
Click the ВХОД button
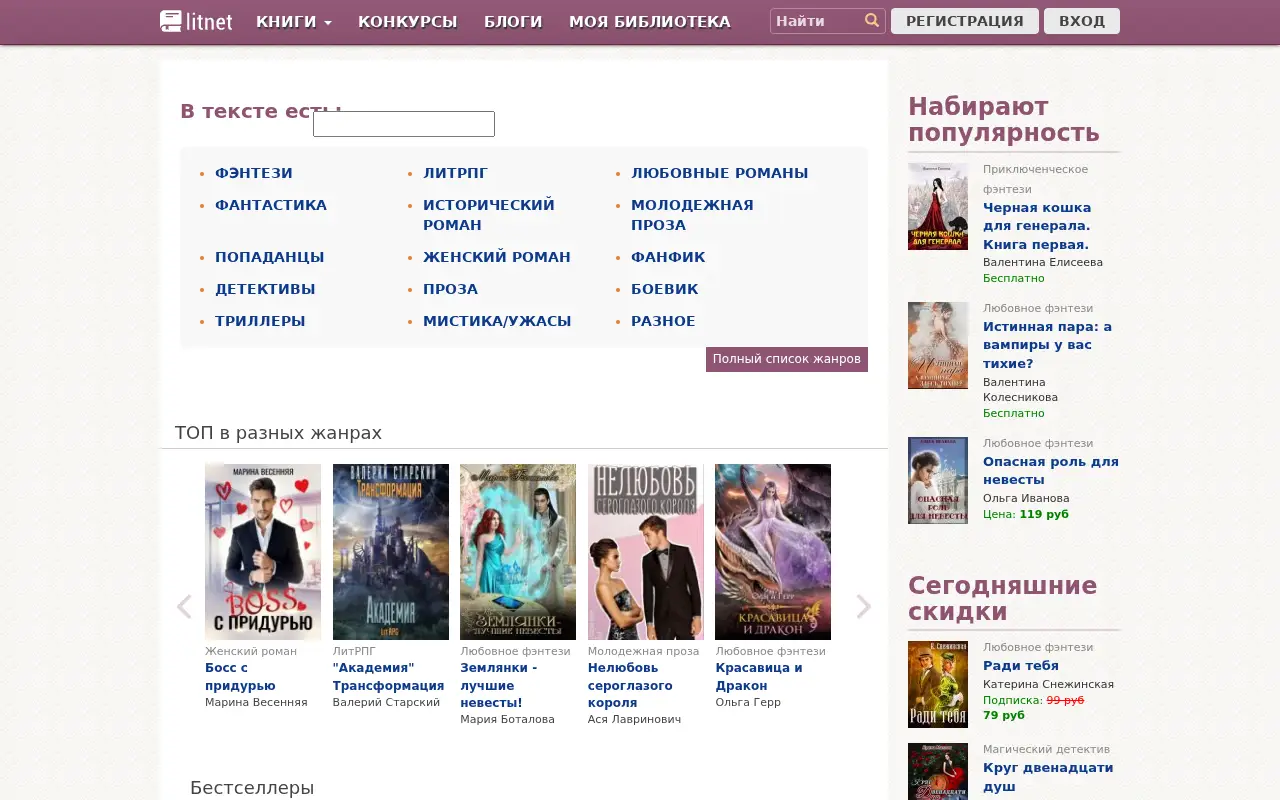[x=1082, y=21]
